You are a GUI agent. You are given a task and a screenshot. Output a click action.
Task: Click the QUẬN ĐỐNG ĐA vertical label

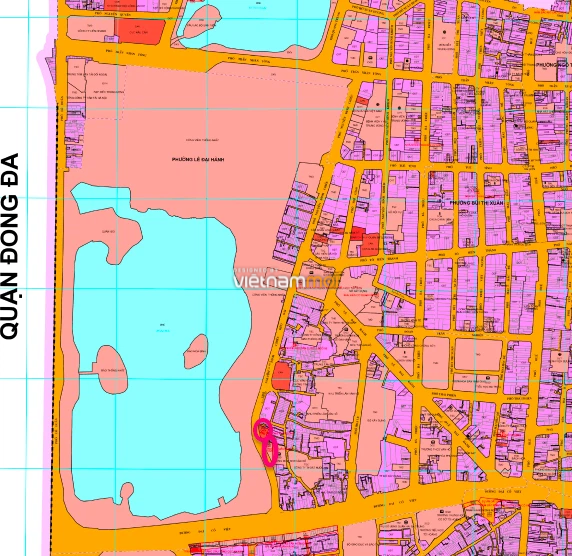click(x=10, y=246)
